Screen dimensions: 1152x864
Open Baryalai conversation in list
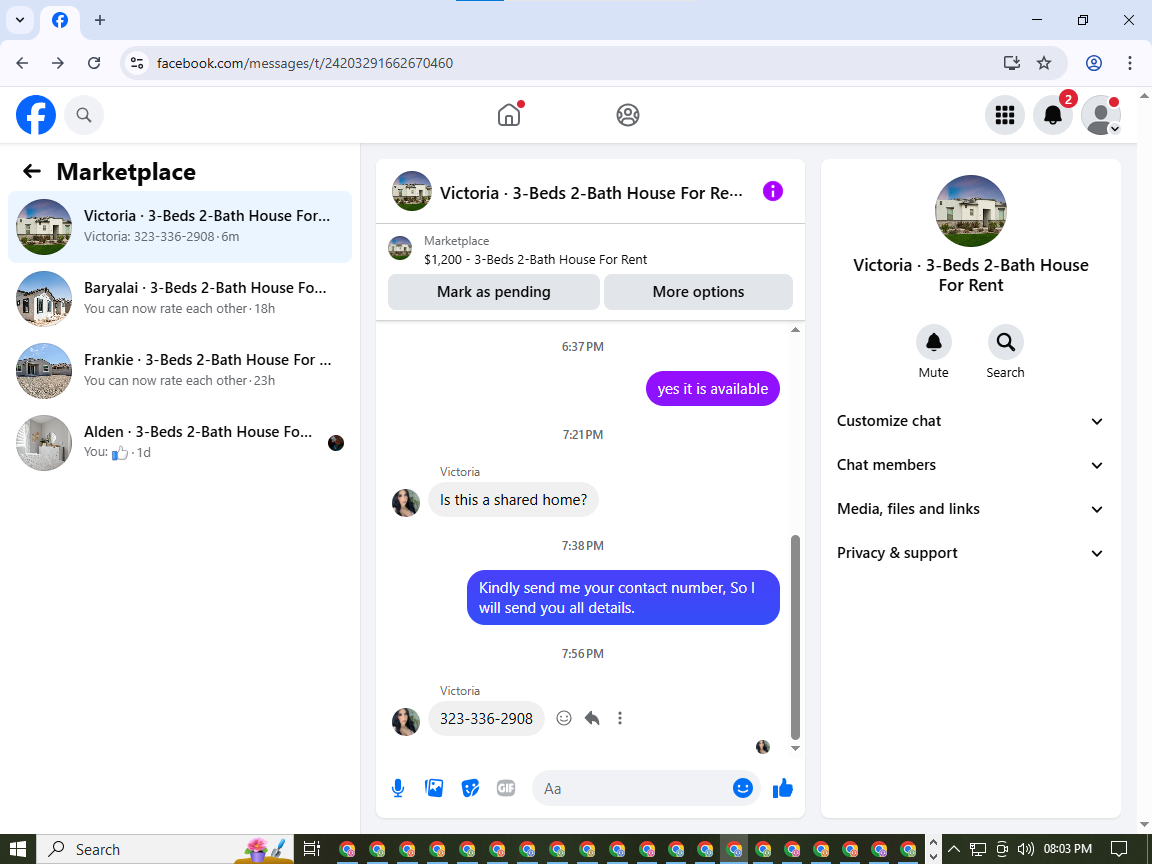(180, 298)
